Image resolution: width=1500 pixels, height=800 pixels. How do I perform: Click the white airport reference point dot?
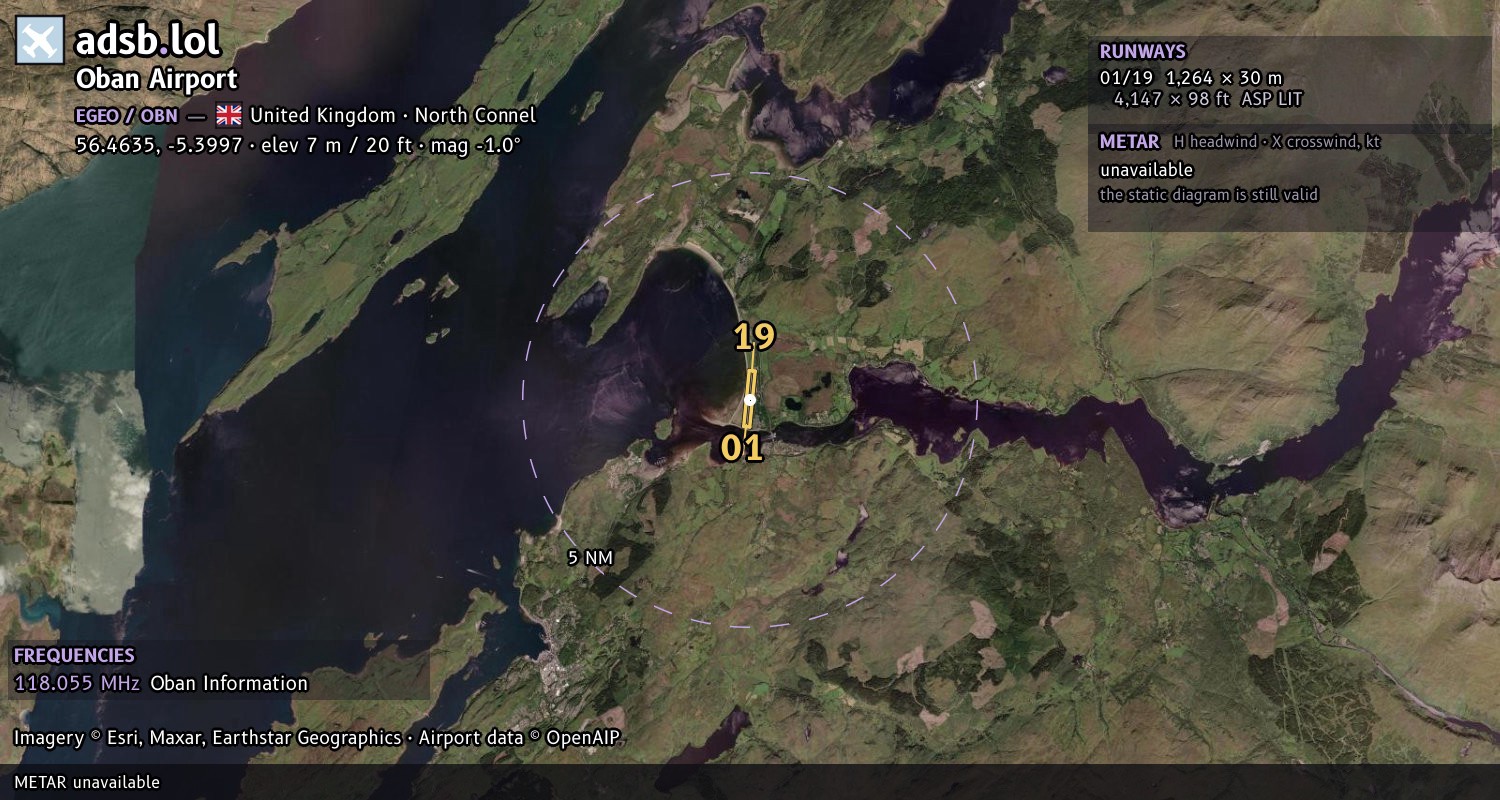[x=750, y=400]
